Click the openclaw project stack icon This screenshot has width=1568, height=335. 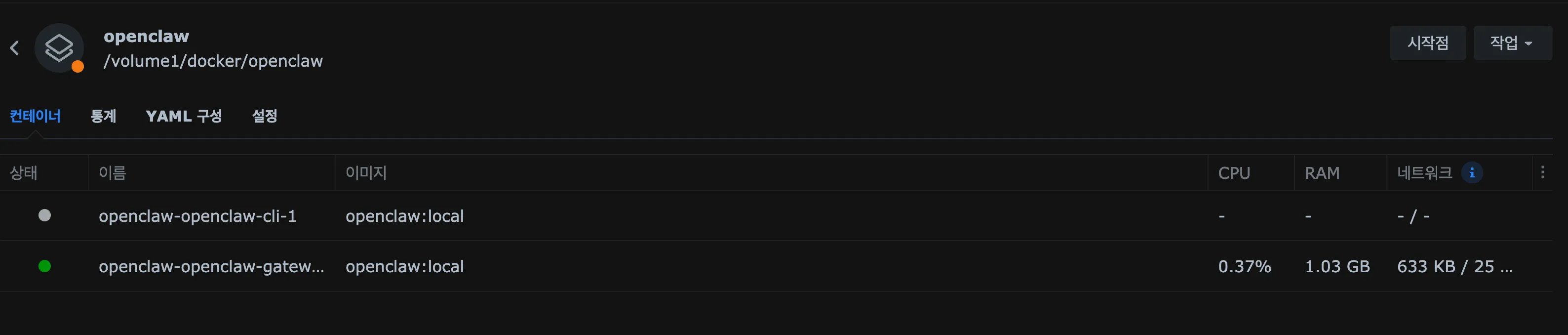click(x=58, y=47)
